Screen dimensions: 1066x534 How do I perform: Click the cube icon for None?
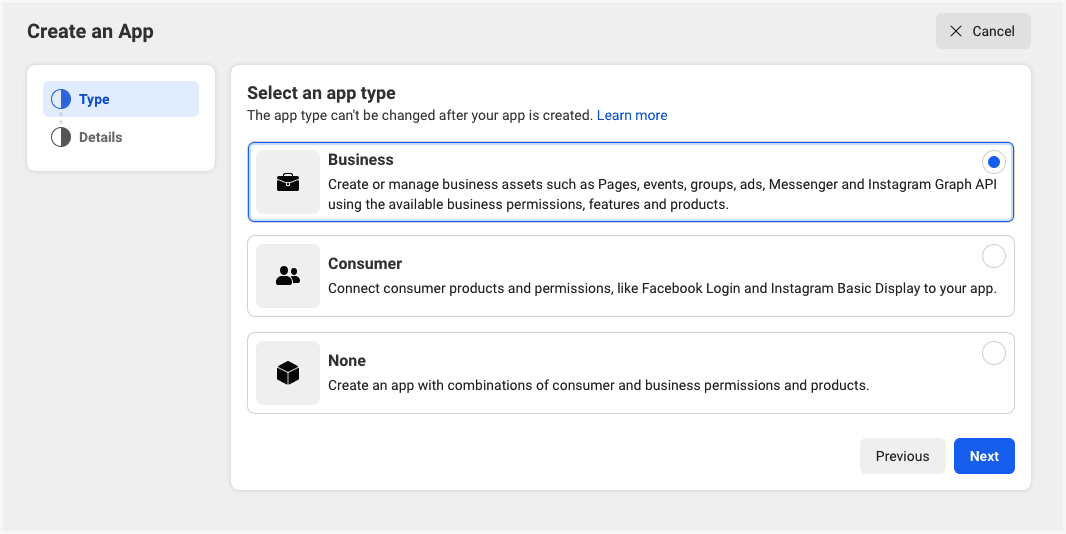(288, 373)
